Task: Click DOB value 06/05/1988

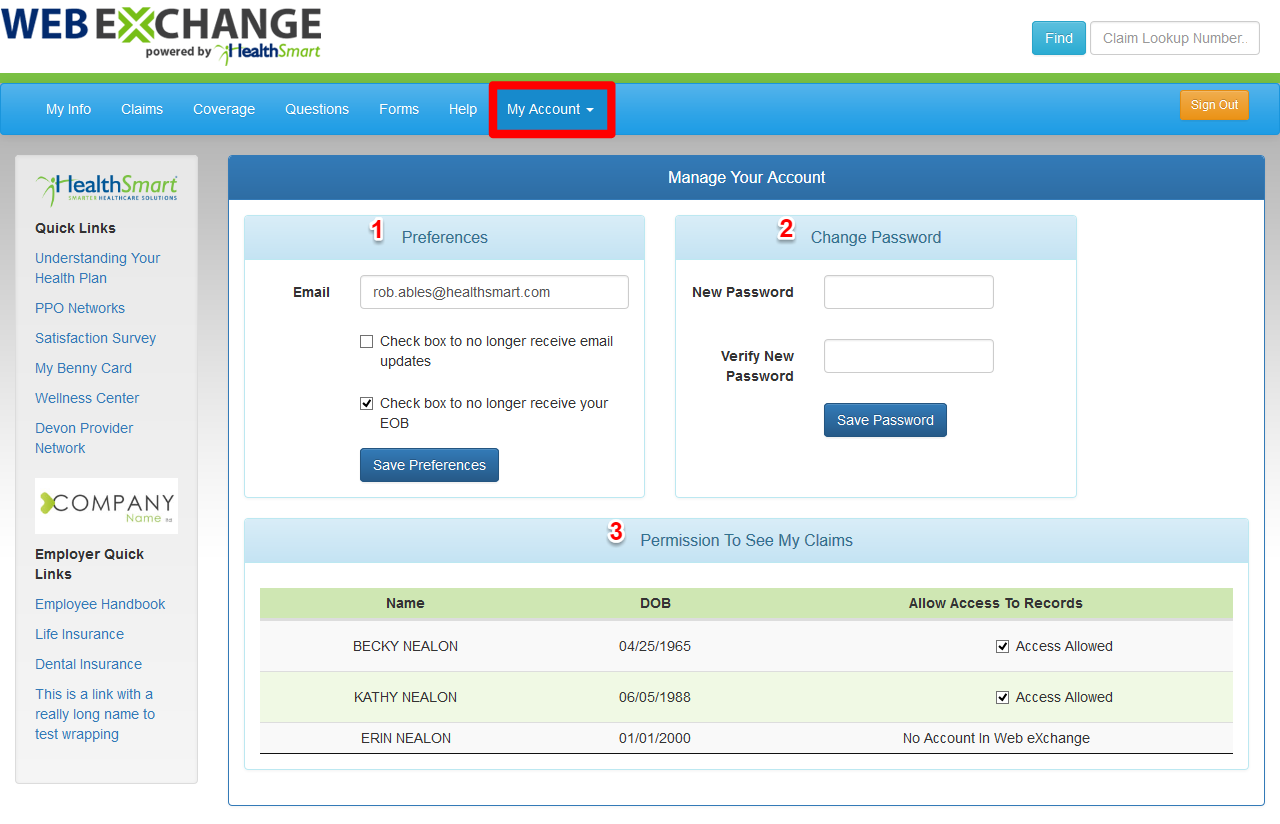Action: (655, 697)
